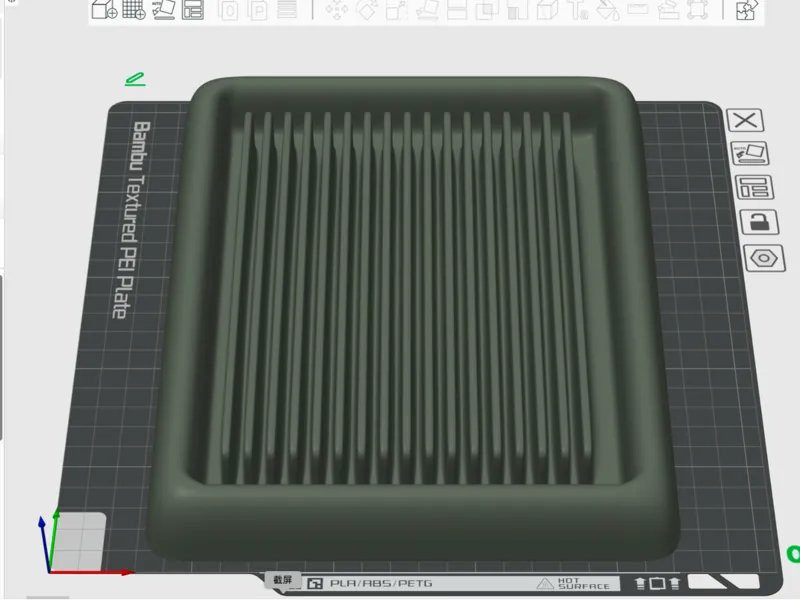Viewport: 800px width, 600px height.
Task: Select the Rotate tool in toolbar
Action: (x=366, y=10)
